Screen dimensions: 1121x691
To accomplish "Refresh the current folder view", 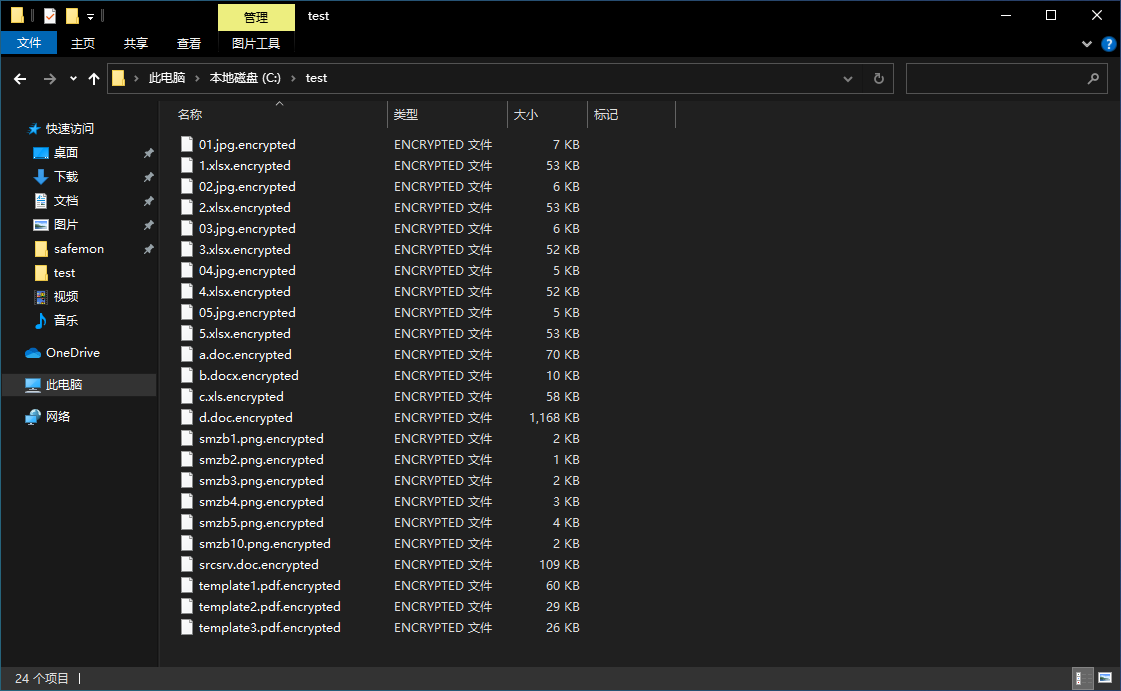I will point(878,79).
